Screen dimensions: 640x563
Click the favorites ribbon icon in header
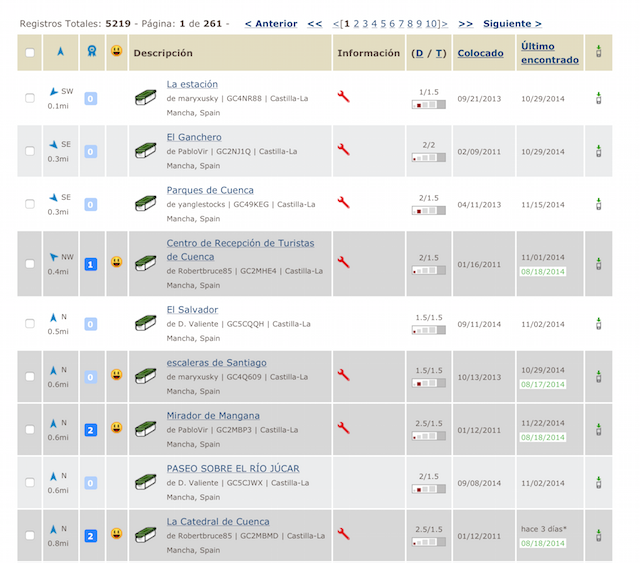(90, 52)
